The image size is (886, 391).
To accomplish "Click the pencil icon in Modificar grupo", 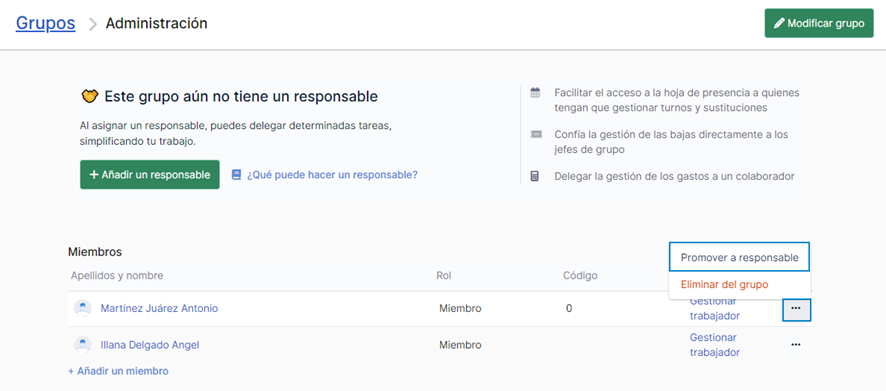I will pos(779,24).
